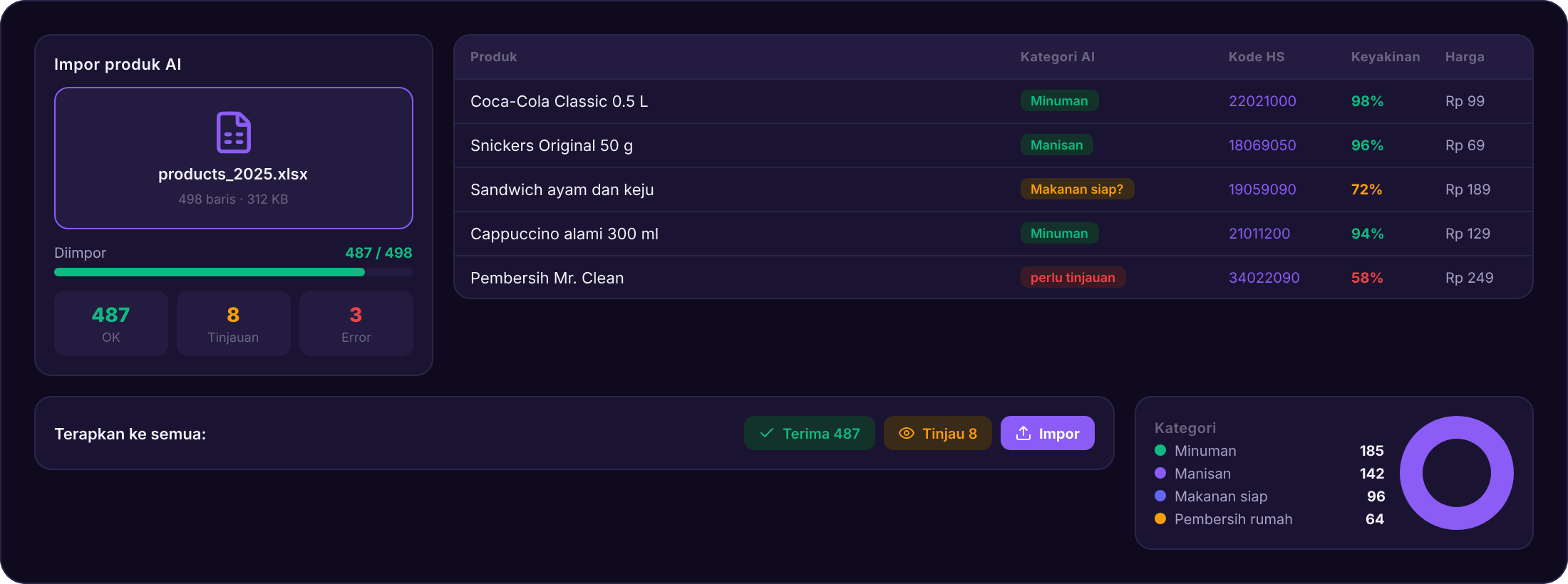Viewport: 1568px width, 584px height.
Task: Click the purple Manisan legend dot
Action: point(1160,473)
